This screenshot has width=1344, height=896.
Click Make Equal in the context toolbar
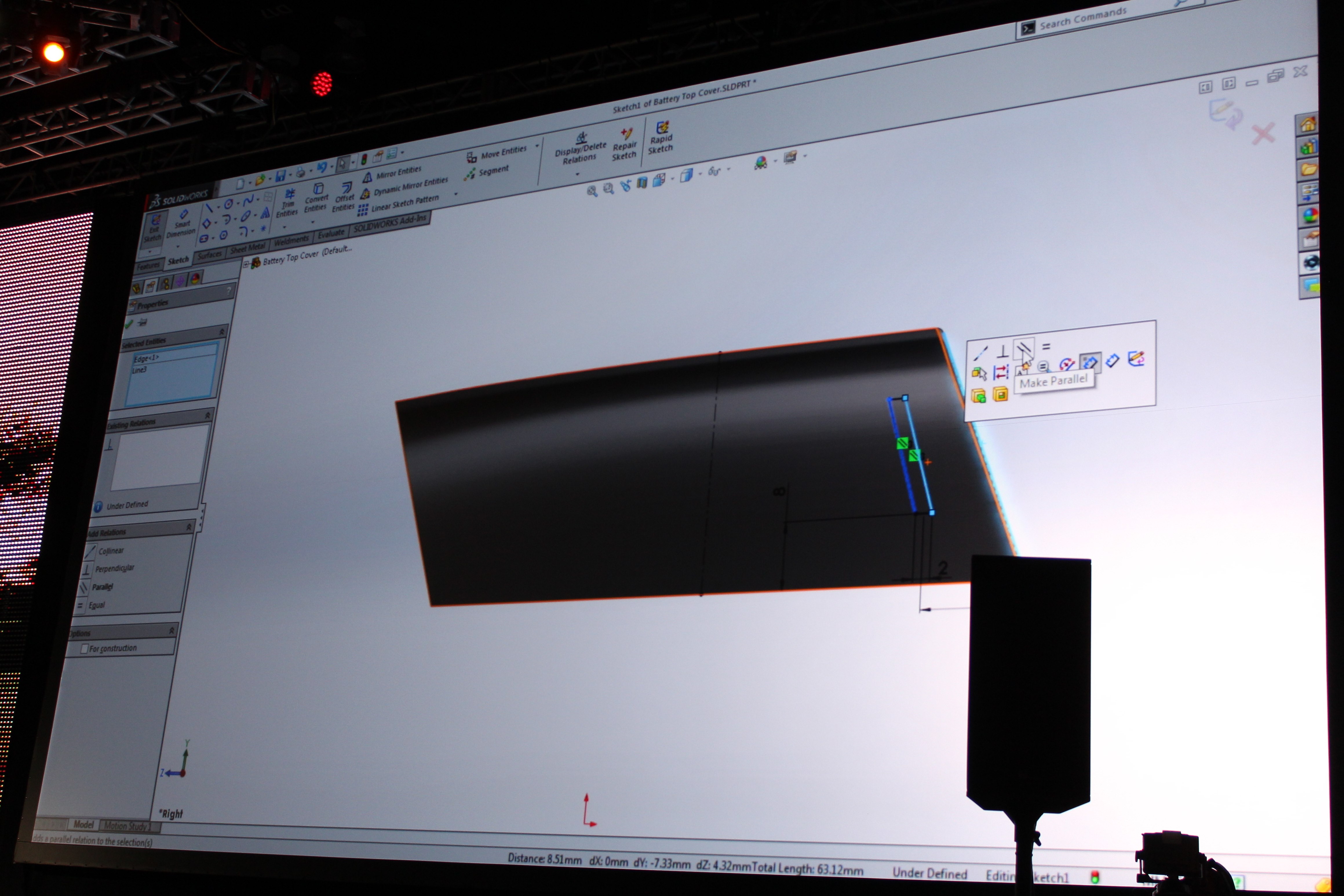[1046, 346]
